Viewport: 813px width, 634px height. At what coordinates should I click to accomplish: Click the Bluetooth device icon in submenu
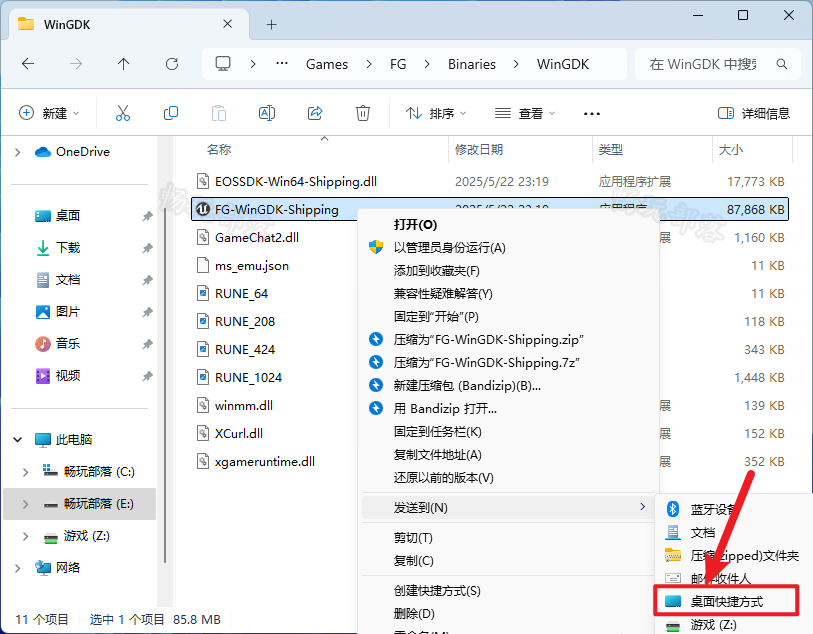click(x=673, y=509)
